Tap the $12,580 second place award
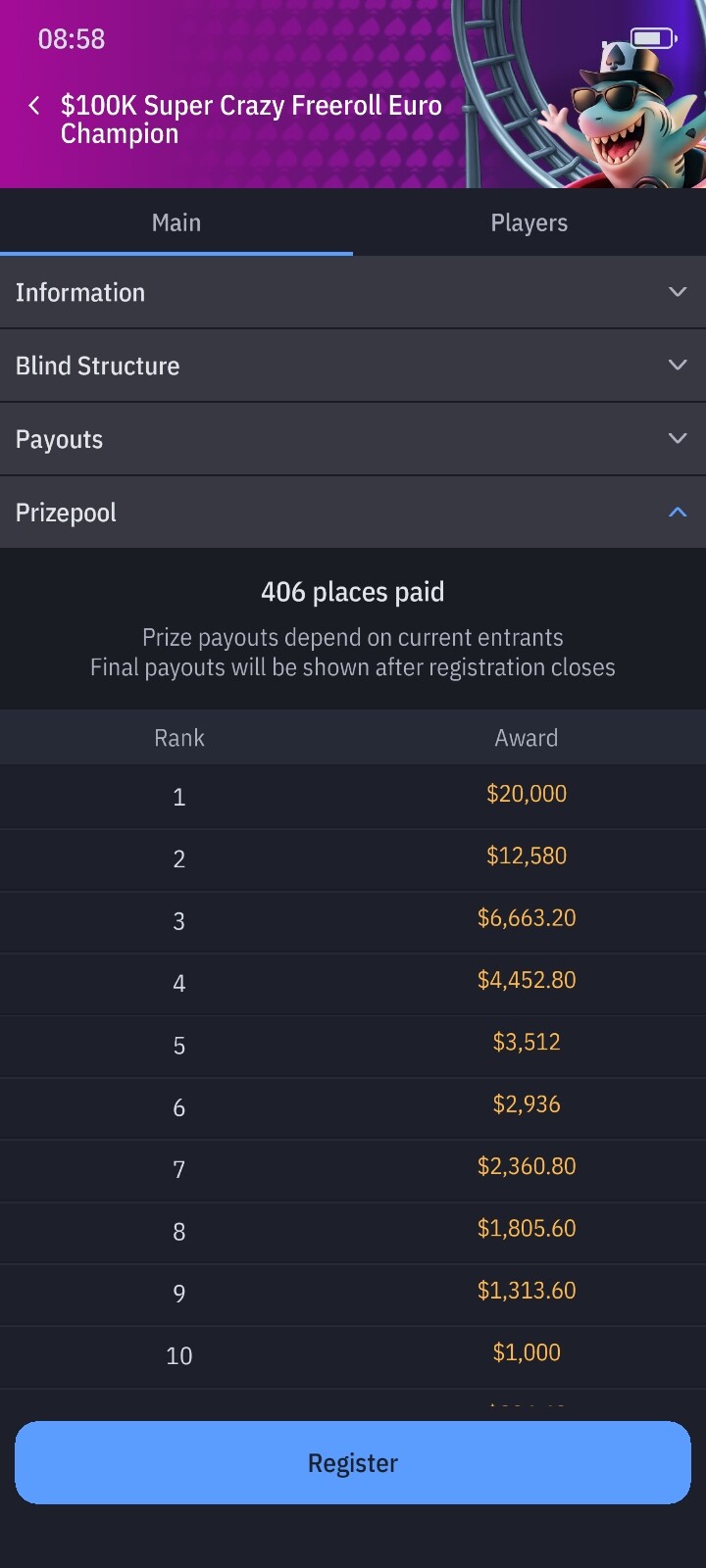 (527, 856)
